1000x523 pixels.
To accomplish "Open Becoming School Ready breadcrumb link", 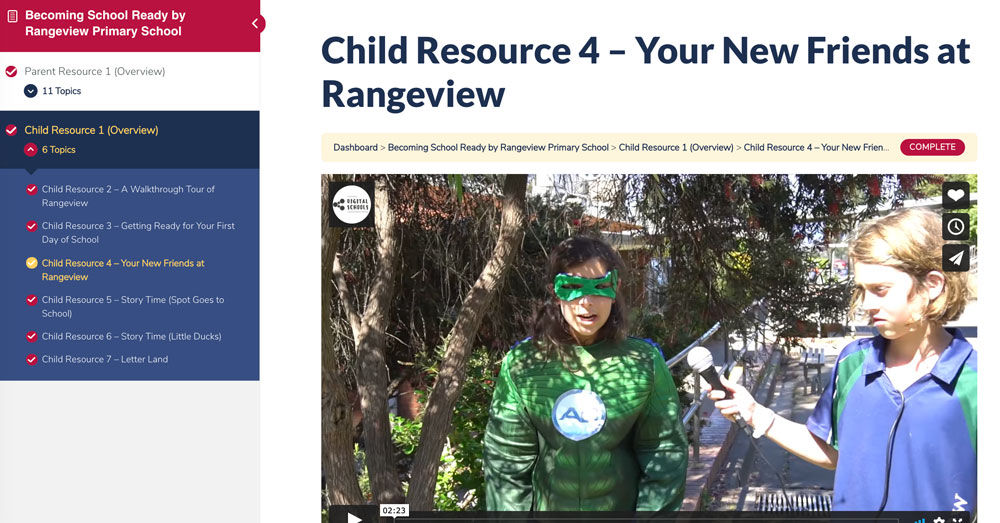I will 498,147.
